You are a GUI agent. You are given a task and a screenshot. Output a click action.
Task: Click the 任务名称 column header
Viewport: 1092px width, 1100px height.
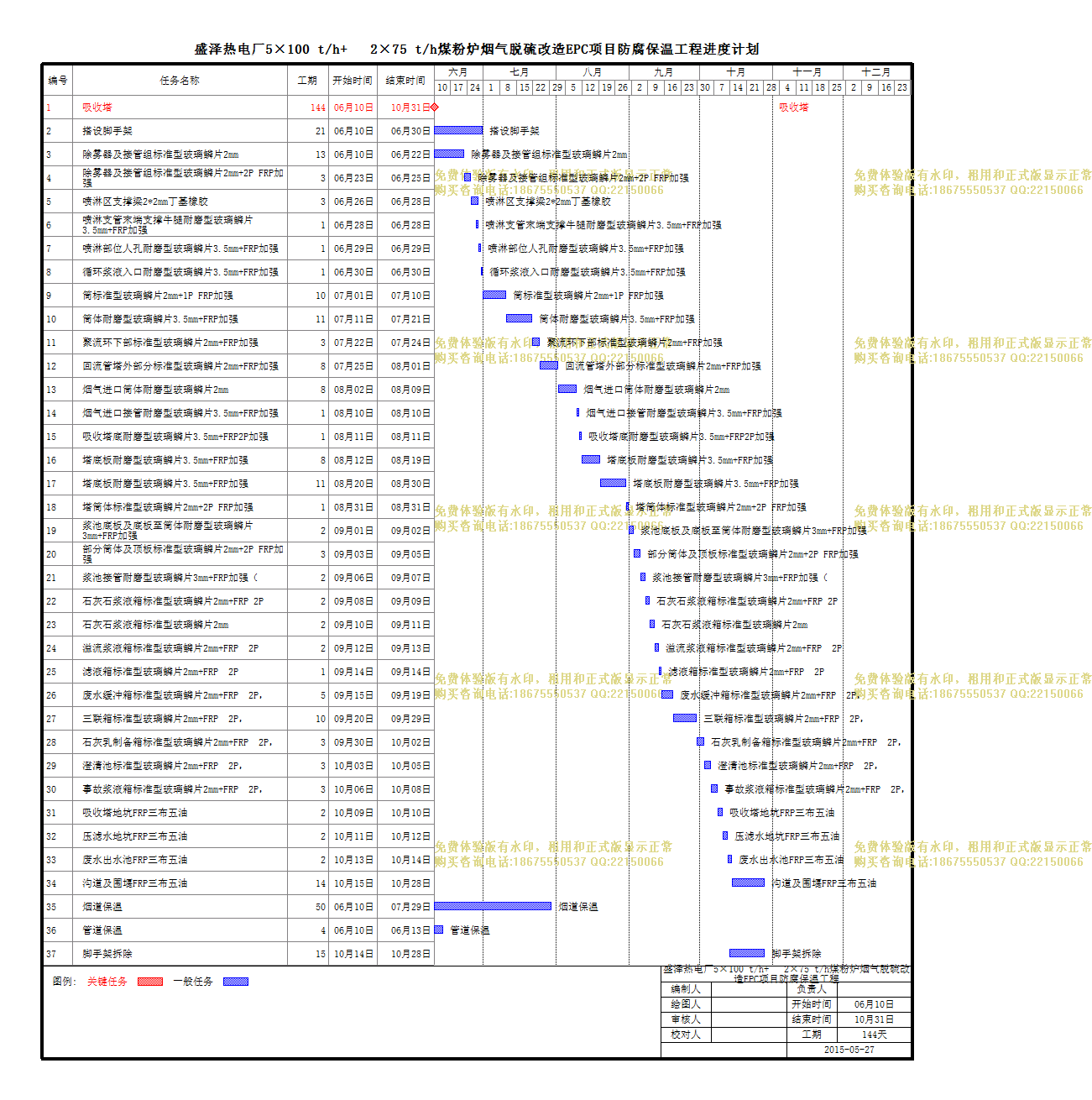(x=180, y=81)
